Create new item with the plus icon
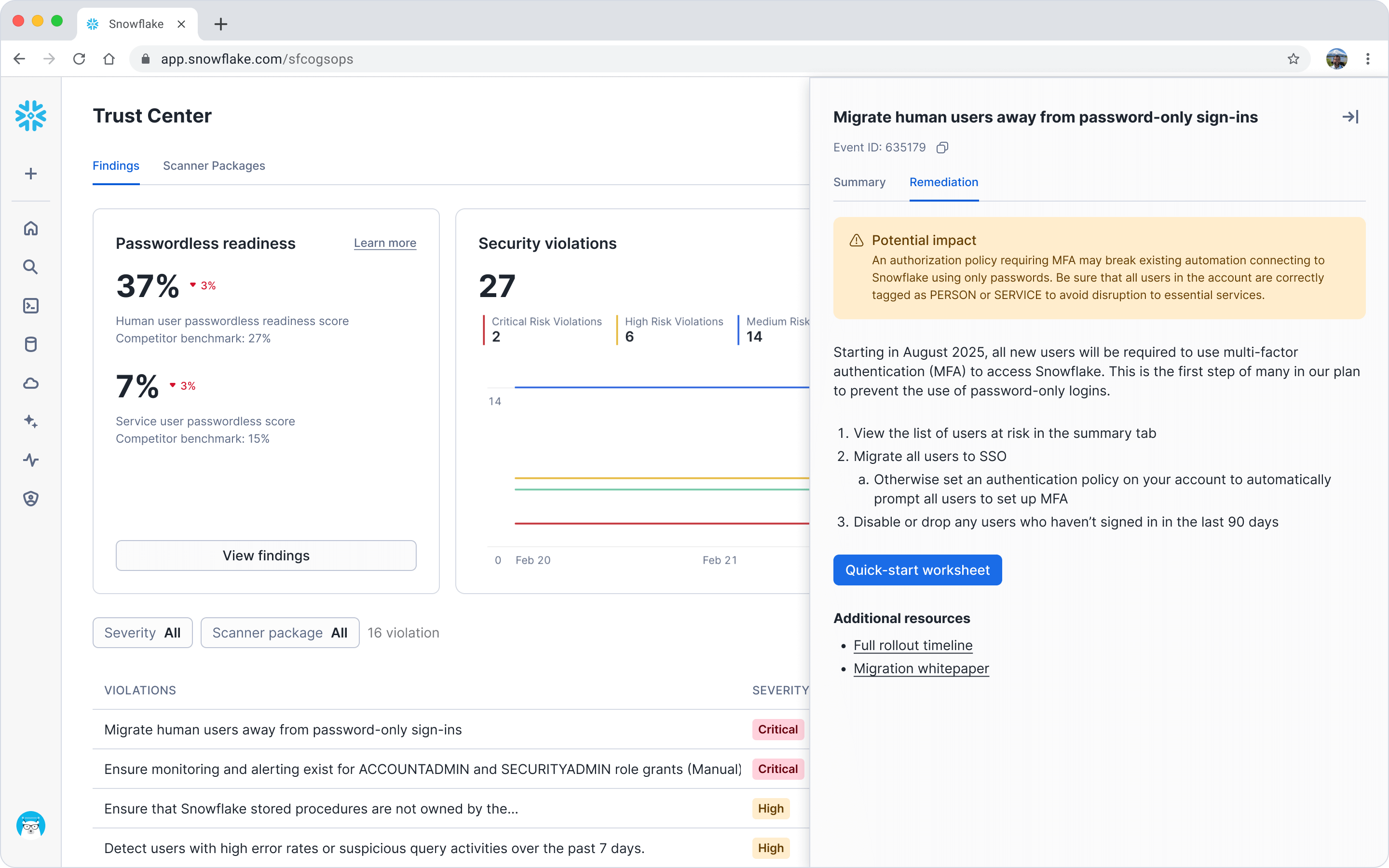This screenshot has height=868, width=1389. (x=31, y=174)
